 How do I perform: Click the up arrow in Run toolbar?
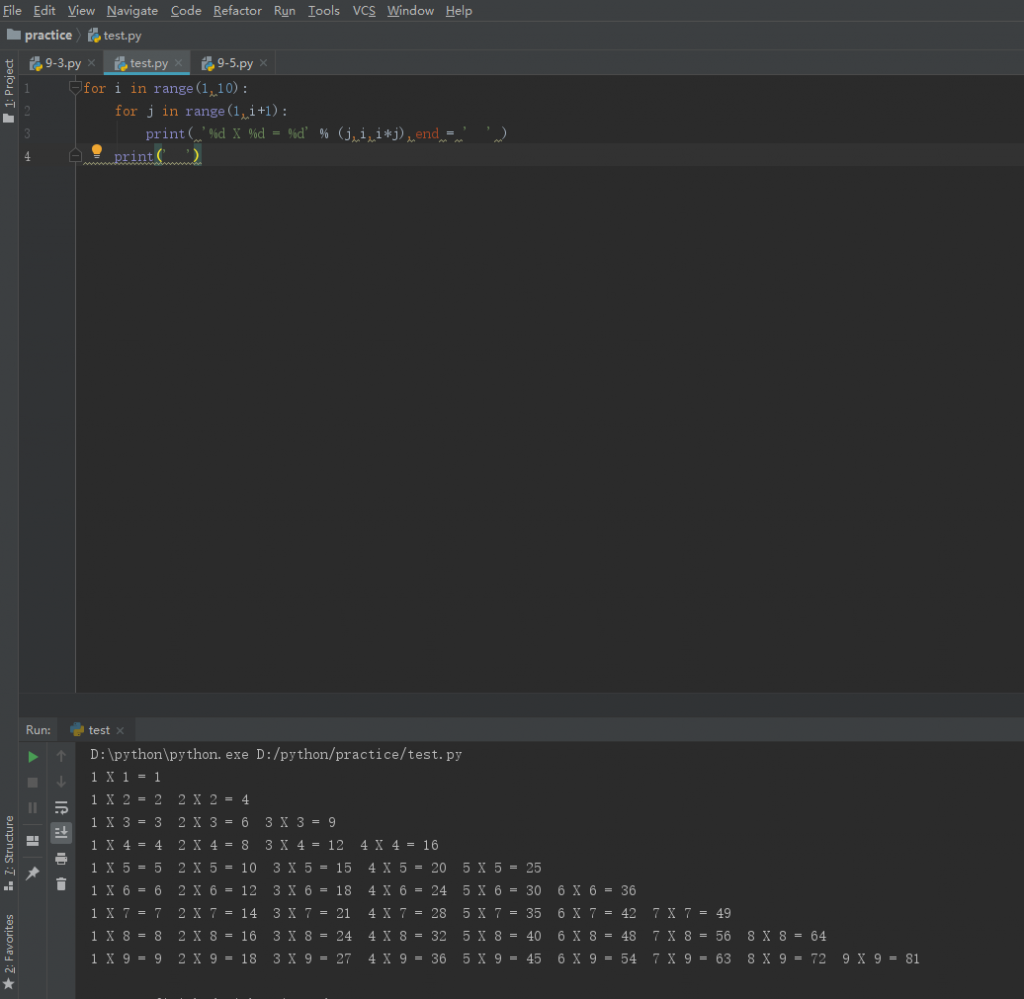61,757
